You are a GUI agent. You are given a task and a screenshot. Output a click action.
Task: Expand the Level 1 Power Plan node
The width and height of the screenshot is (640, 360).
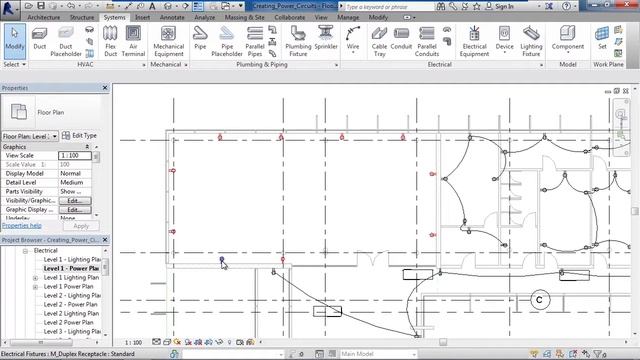click(36, 287)
